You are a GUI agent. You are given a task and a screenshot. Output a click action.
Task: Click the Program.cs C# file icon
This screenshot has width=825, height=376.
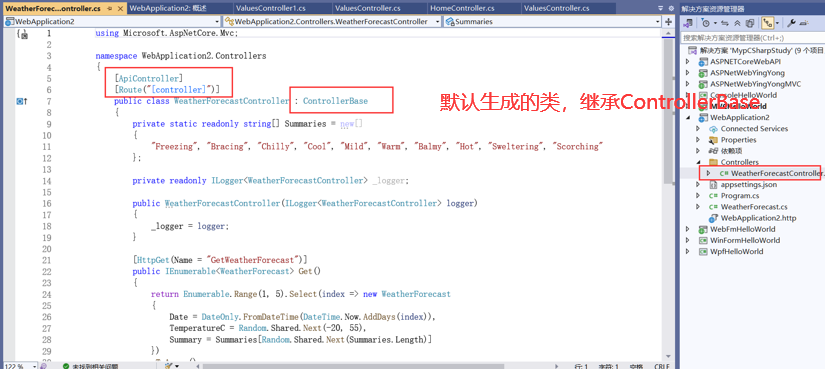(713, 196)
